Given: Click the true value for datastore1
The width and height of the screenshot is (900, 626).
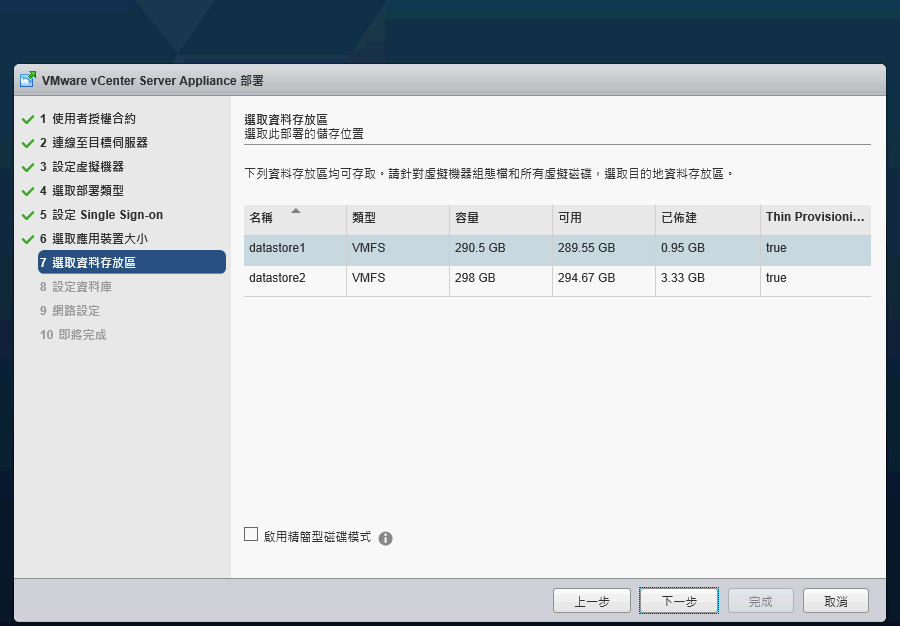Looking at the screenshot, I should pyautogui.click(x=776, y=248).
